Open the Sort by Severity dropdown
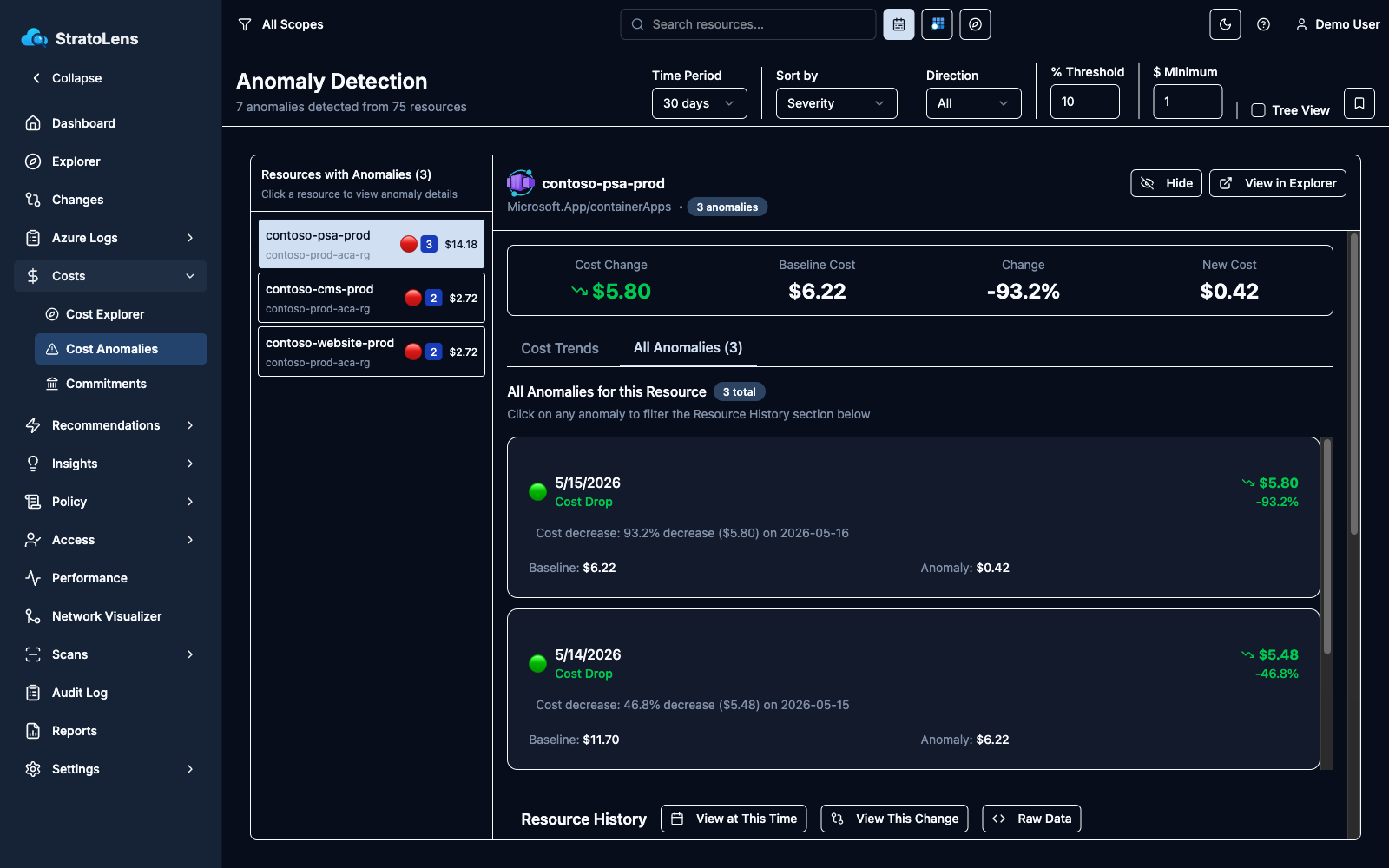Image resolution: width=1389 pixels, height=868 pixels. tap(836, 103)
